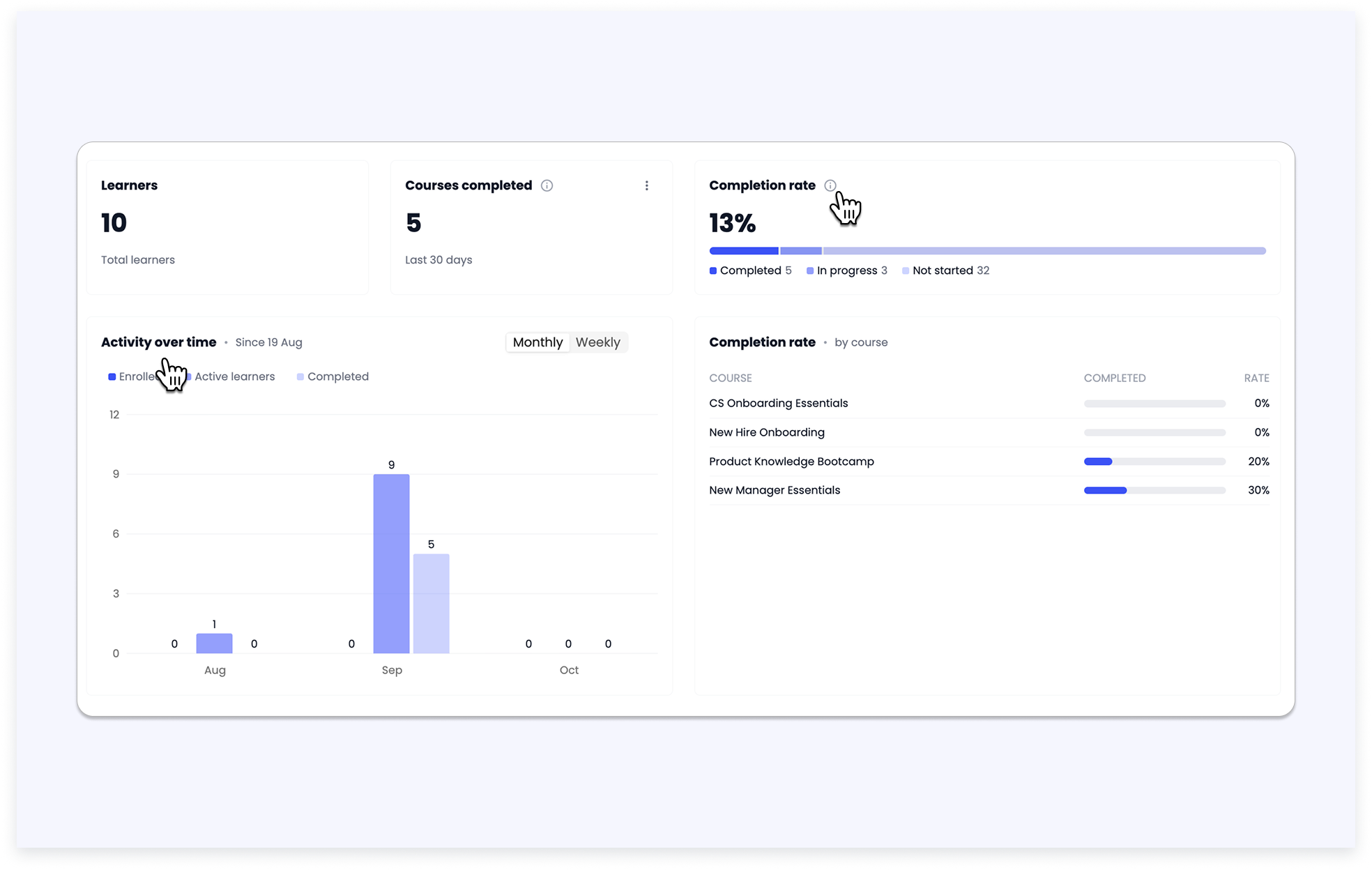The width and height of the screenshot is (1372, 870).
Task: Click the In progress 3 legend item
Action: (x=846, y=270)
